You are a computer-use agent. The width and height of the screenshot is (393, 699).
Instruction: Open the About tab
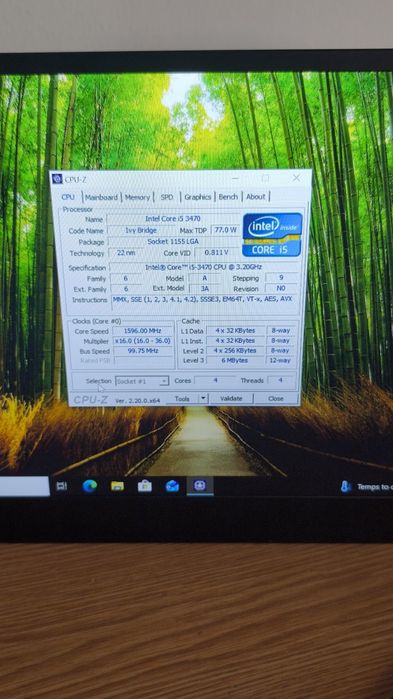tap(256, 197)
